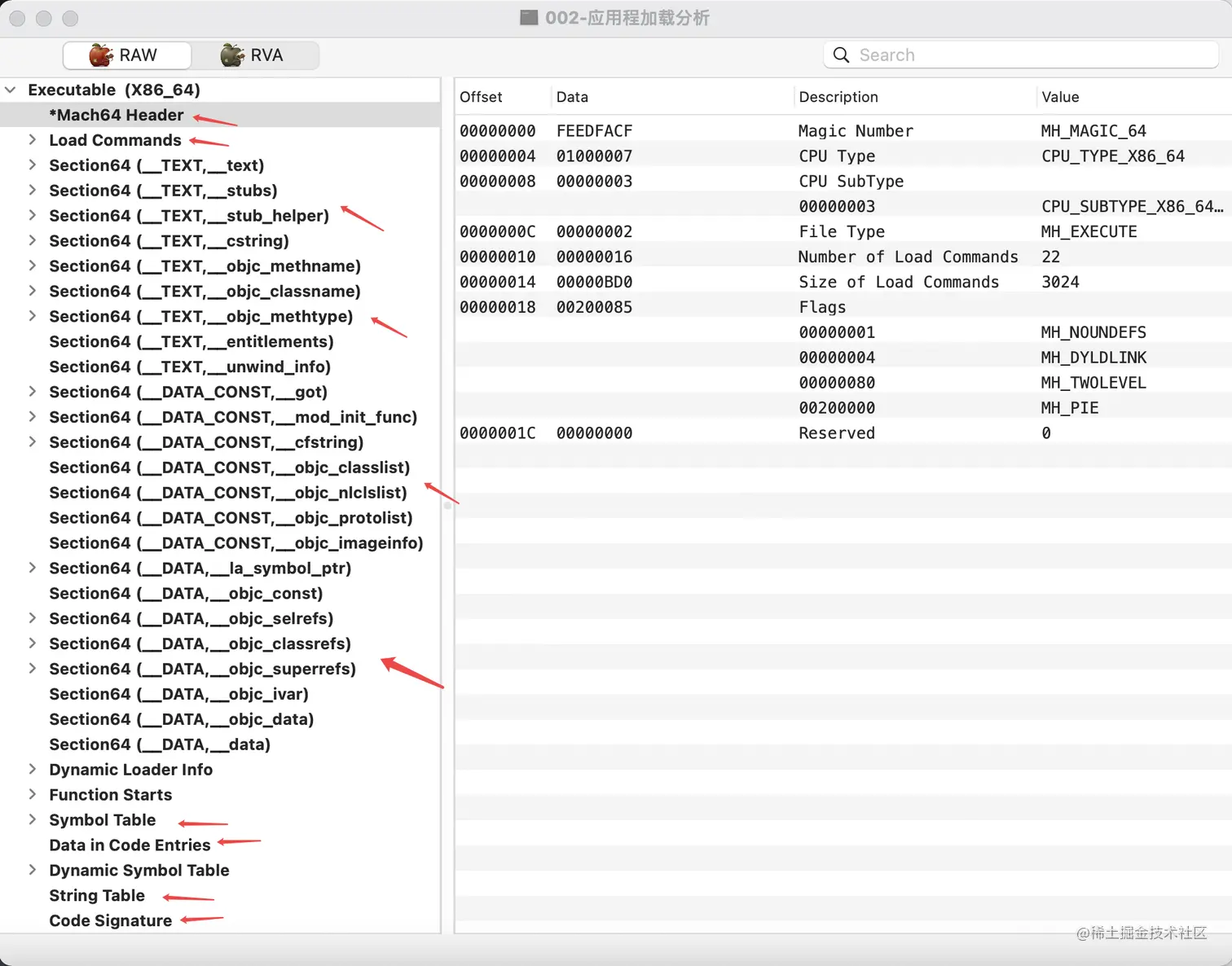The width and height of the screenshot is (1232, 966).
Task: Select Section64 (__DATA_CONST,__objc_imageinfo) row
Action: 220,544
